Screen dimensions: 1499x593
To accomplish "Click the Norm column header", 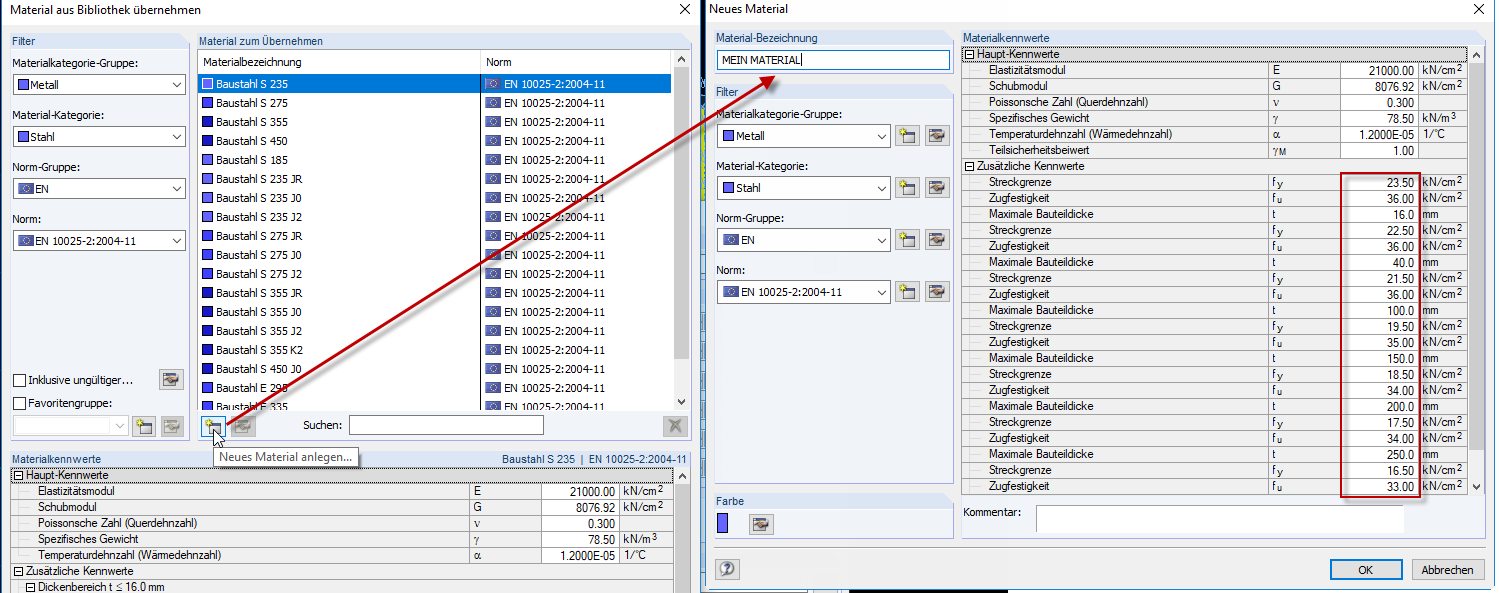I will 578,62.
